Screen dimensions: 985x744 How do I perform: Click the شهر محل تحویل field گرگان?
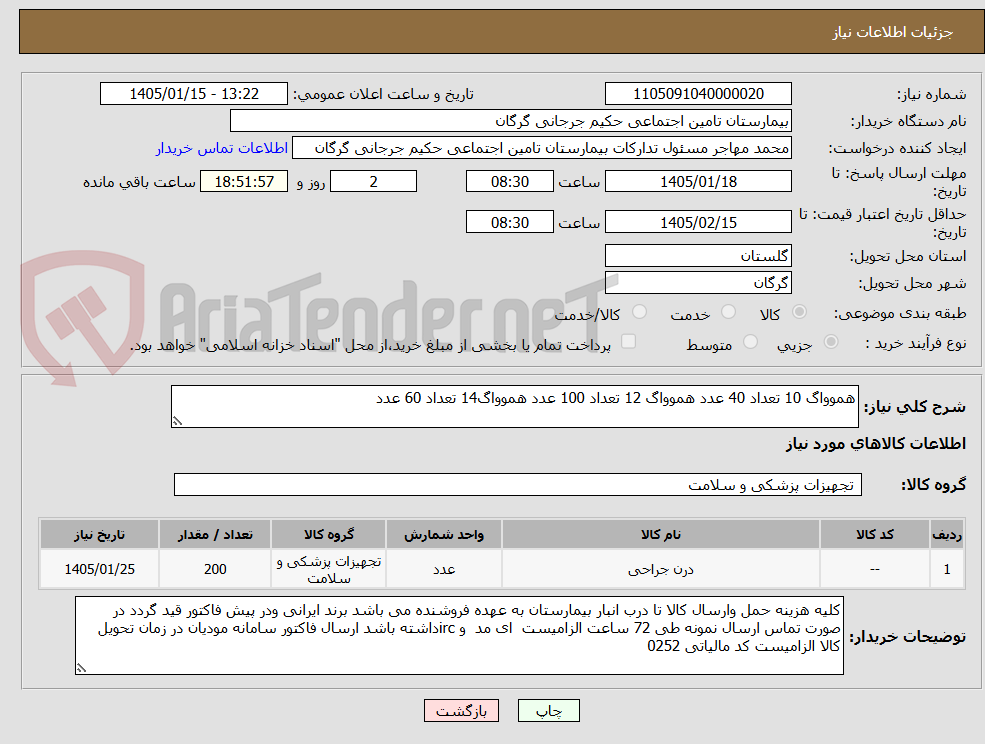point(698,283)
